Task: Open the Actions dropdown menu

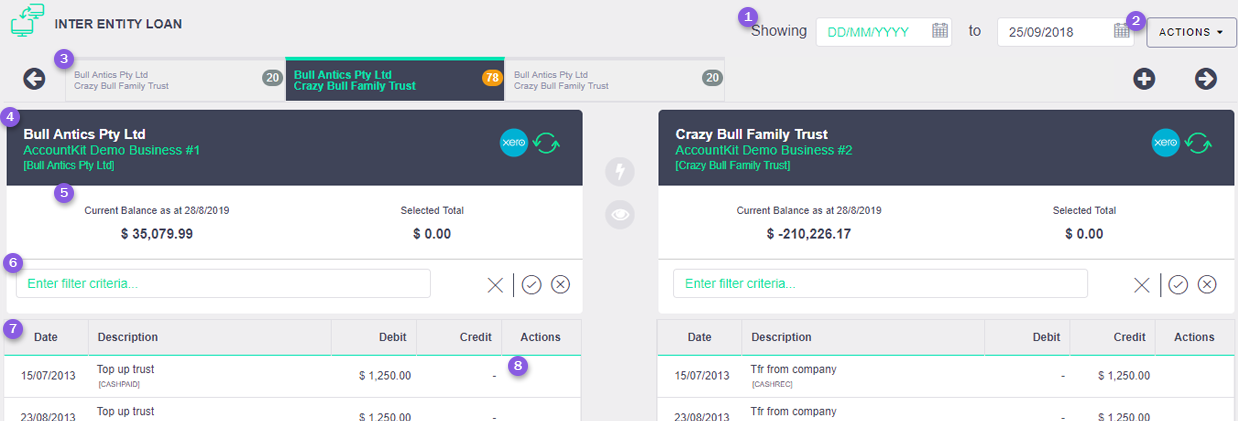Action: (1191, 32)
